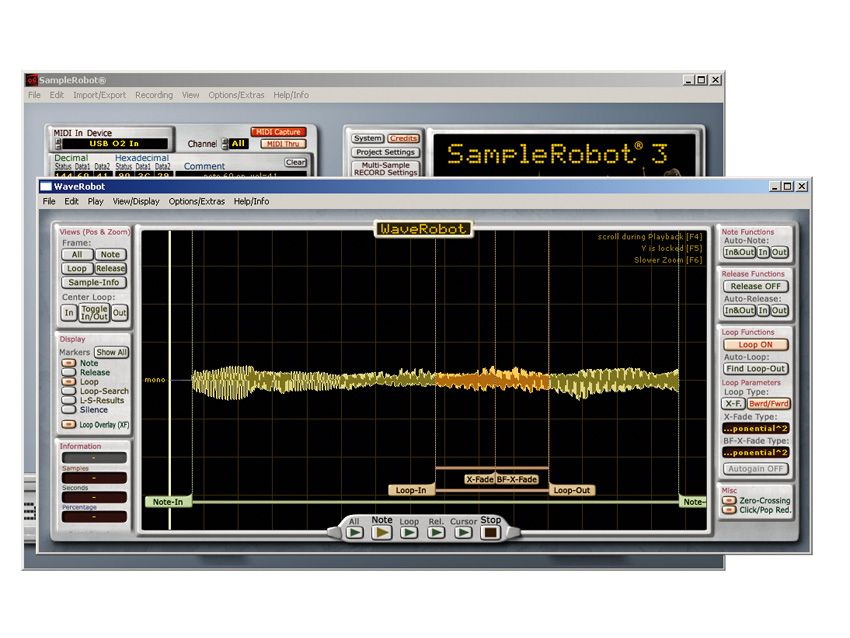Select Bwrd/Fwrd loop type
This screenshot has width=850, height=638.
coord(769,404)
